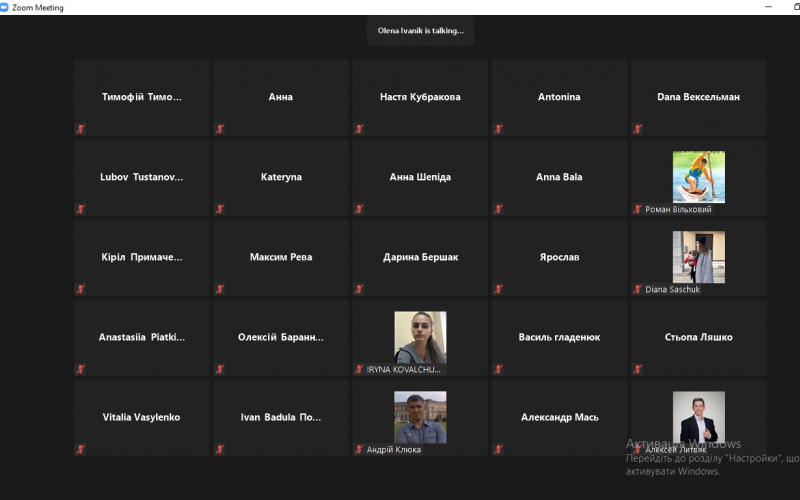The width and height of the screenshot is (800, 500).
Task: Select the Дарина Бершак name label
Action: (420, 257)
